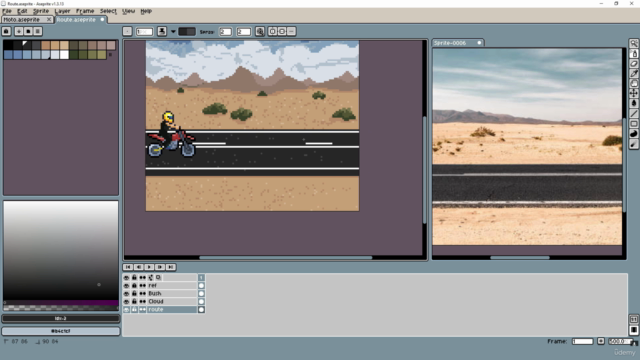Select the Blur tool

click(x=633, y=144)
